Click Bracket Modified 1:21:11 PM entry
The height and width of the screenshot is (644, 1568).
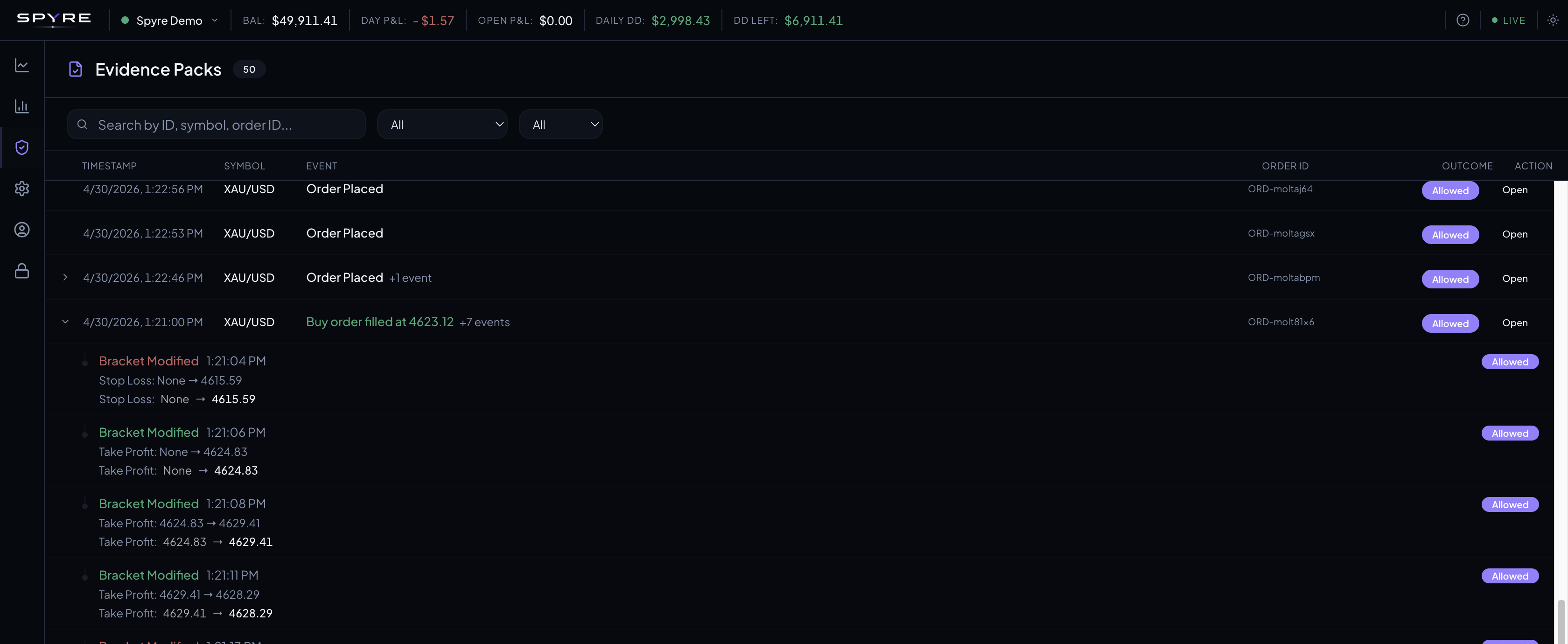point(178,575)
